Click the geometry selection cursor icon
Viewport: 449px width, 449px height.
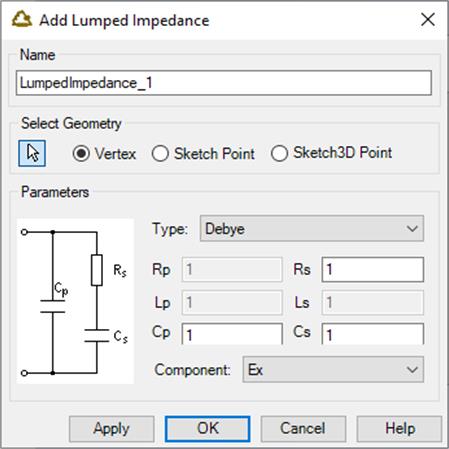click(x=32, y=153)
